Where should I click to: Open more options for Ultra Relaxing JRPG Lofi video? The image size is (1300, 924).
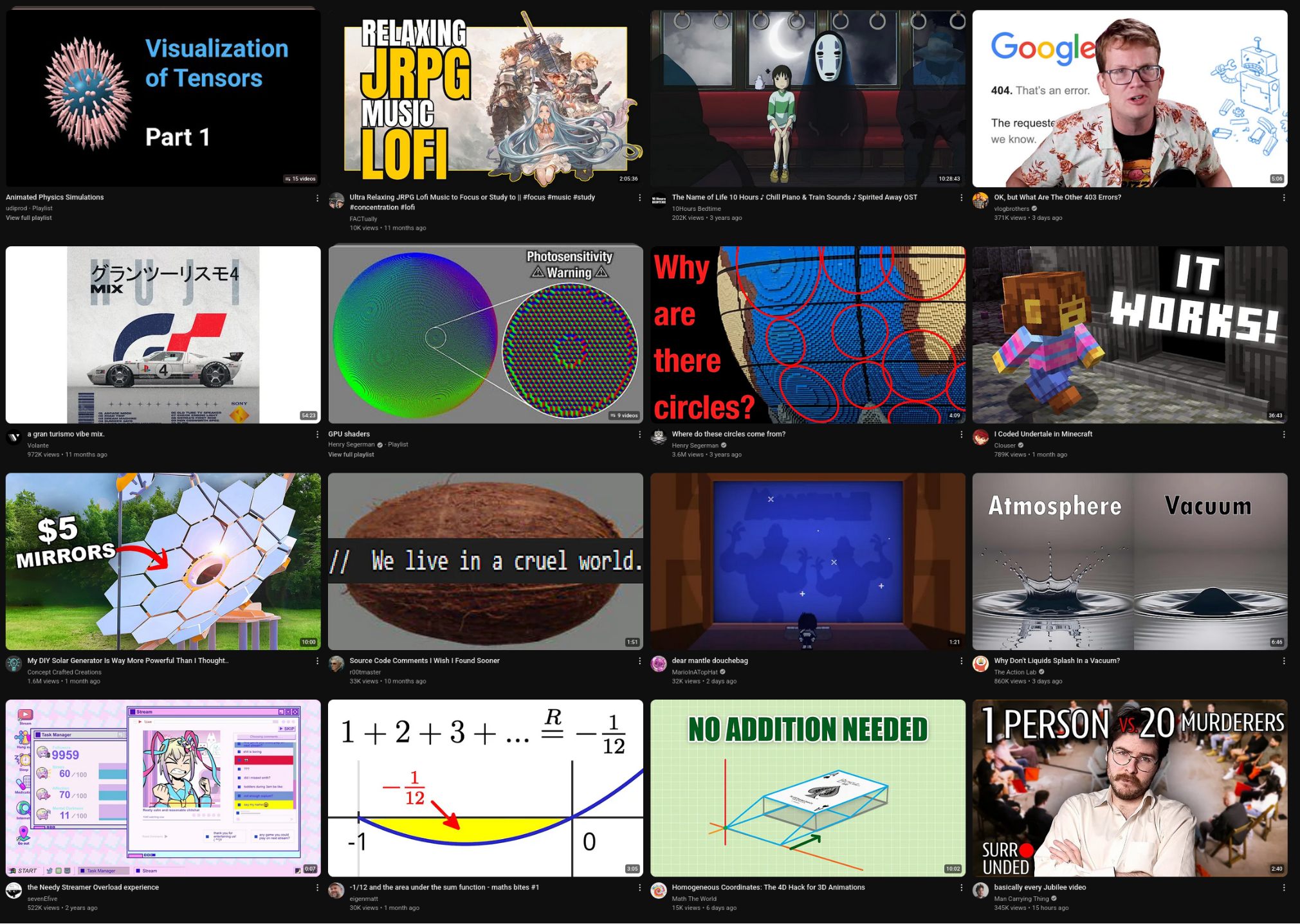pyautogui.click(x=639, y=198)
